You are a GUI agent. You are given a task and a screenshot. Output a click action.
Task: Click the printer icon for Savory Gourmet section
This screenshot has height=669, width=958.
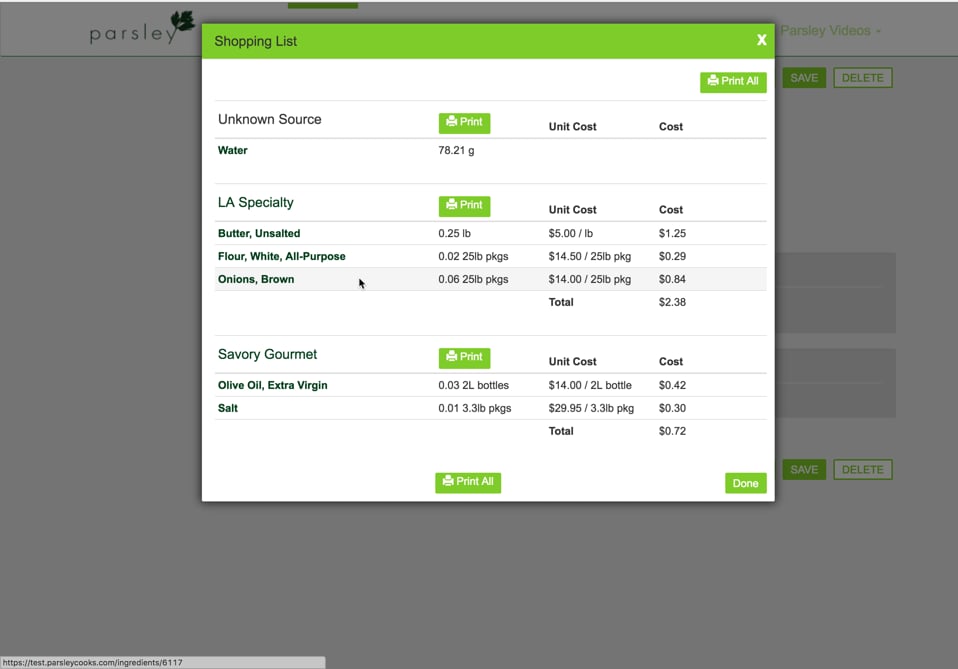click(x=452, y=357)
